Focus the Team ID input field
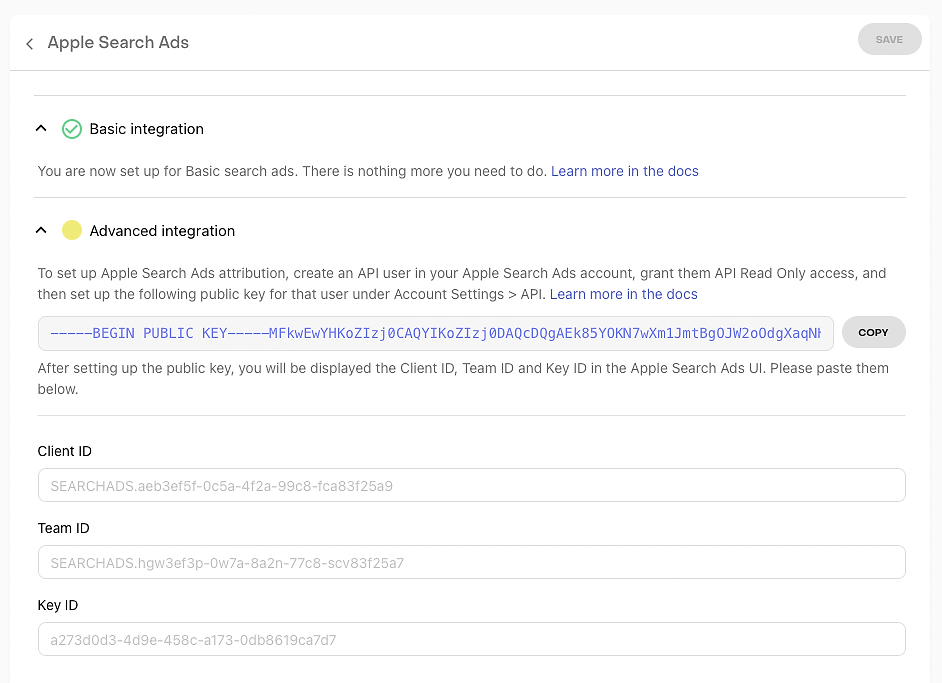942x683 pixels. 472,562
